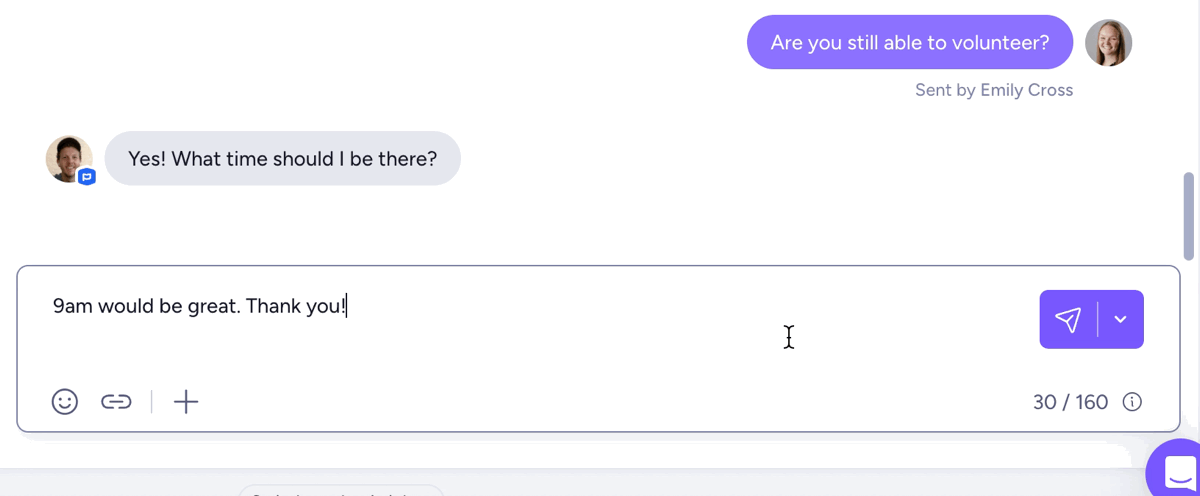The image size is (1200, 496).
Task: Click the conversation scrollbar thumb
Action: [x=1189, y=215]
